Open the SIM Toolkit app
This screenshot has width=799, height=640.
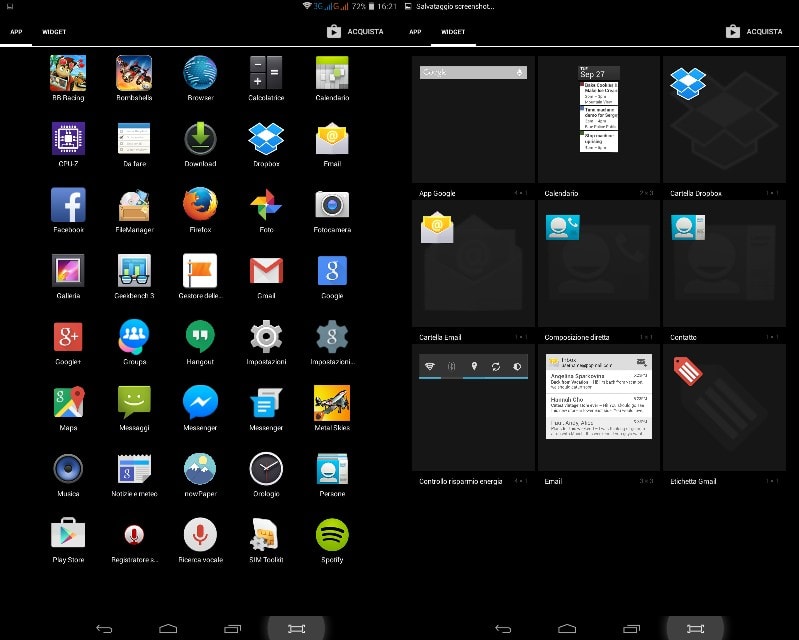pyautogui.click(x=266, y=534)
